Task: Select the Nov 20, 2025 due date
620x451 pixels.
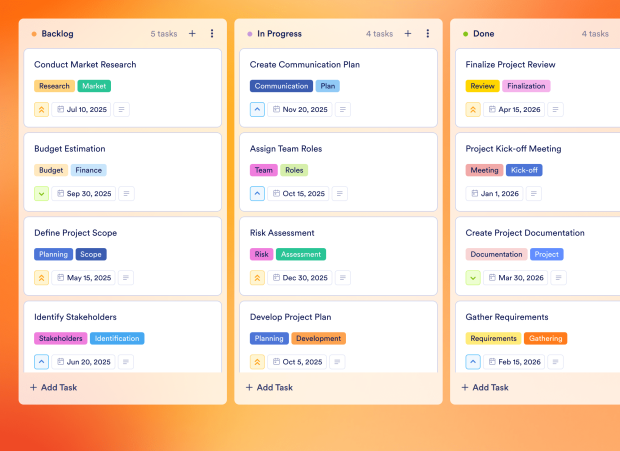Action: tap(299, 110)
